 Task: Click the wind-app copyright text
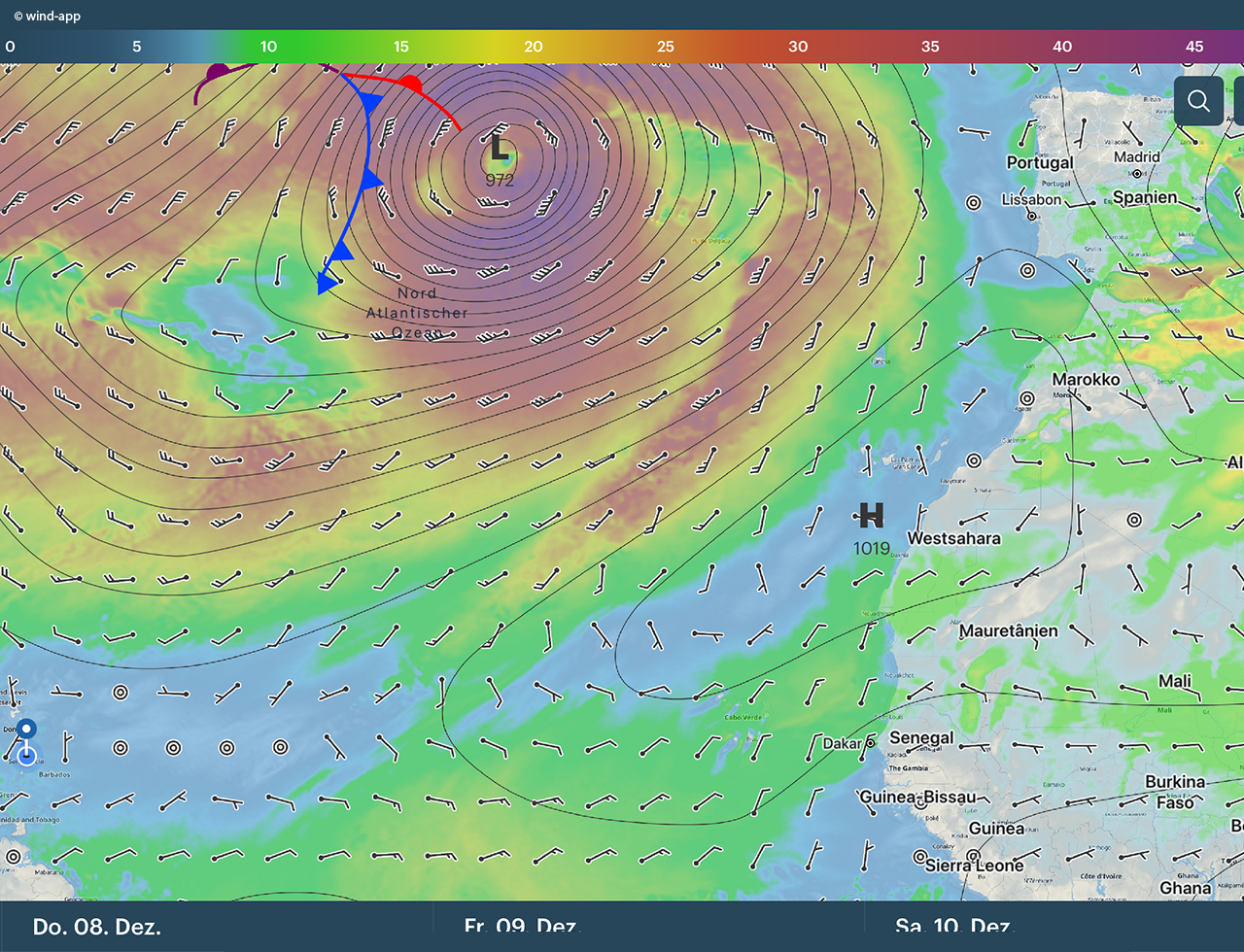[48, 16]
